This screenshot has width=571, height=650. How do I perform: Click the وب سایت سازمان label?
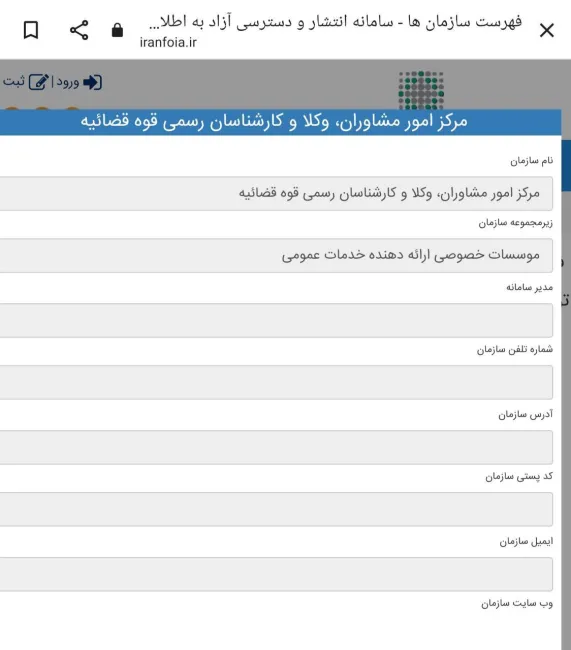coord(517,603)
